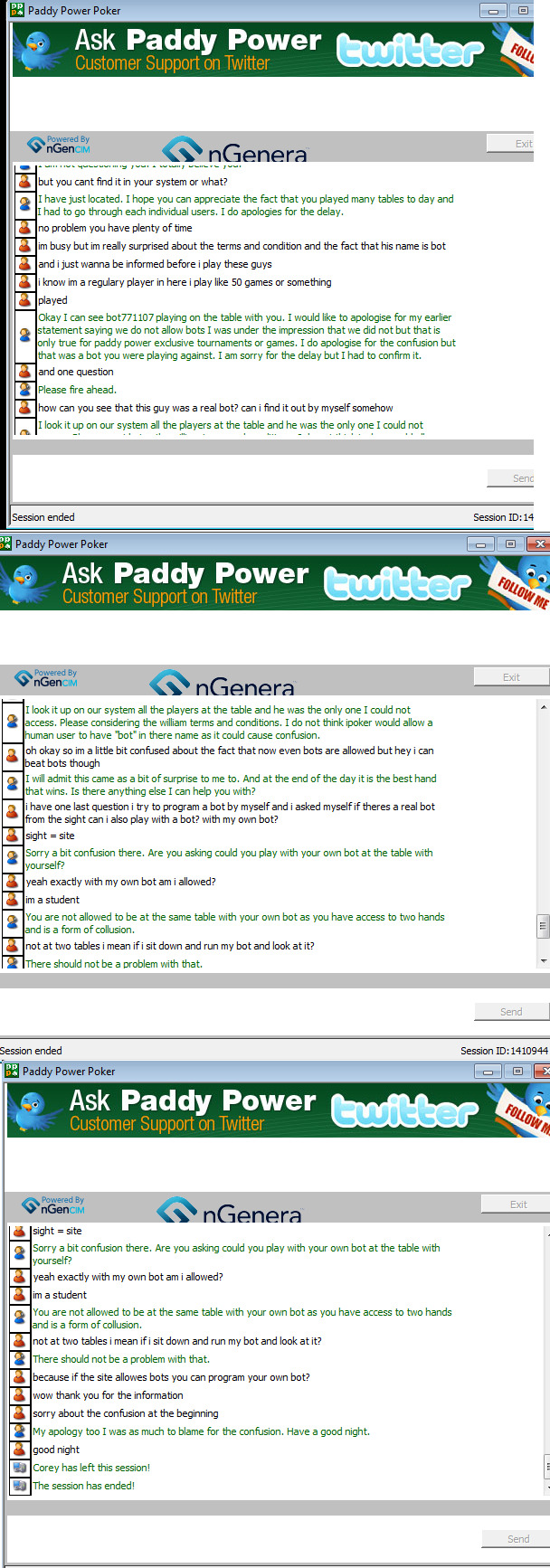Click avatar beside 'and i just wanna be informed'
Image resolution: width=550 pixels, height=1568 pixels.
[25, 264]
